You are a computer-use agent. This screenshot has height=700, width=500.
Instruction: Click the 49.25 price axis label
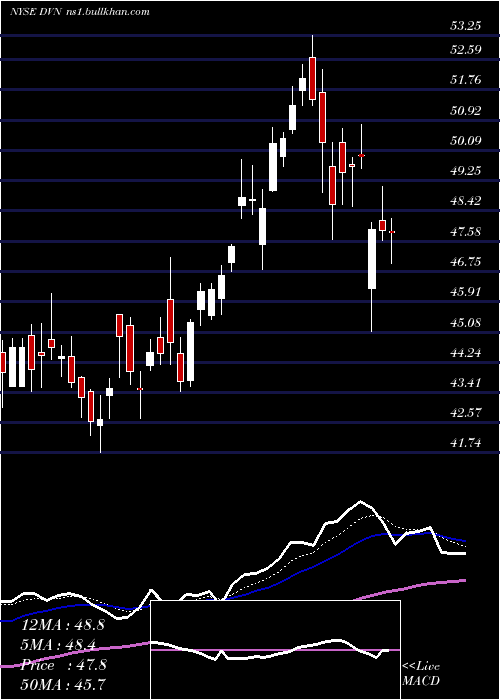pyautogui.click(x=465, y=171)
